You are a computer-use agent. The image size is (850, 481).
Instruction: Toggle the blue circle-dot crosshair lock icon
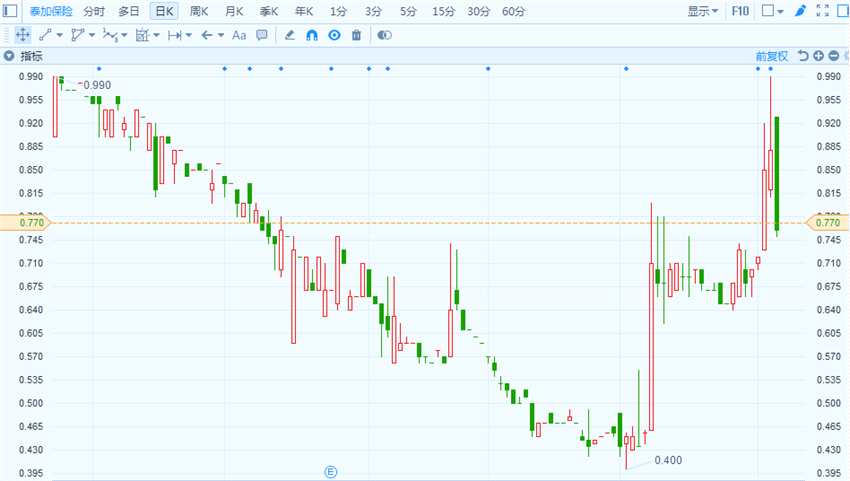pyautogui.click(x=334, y=35)
